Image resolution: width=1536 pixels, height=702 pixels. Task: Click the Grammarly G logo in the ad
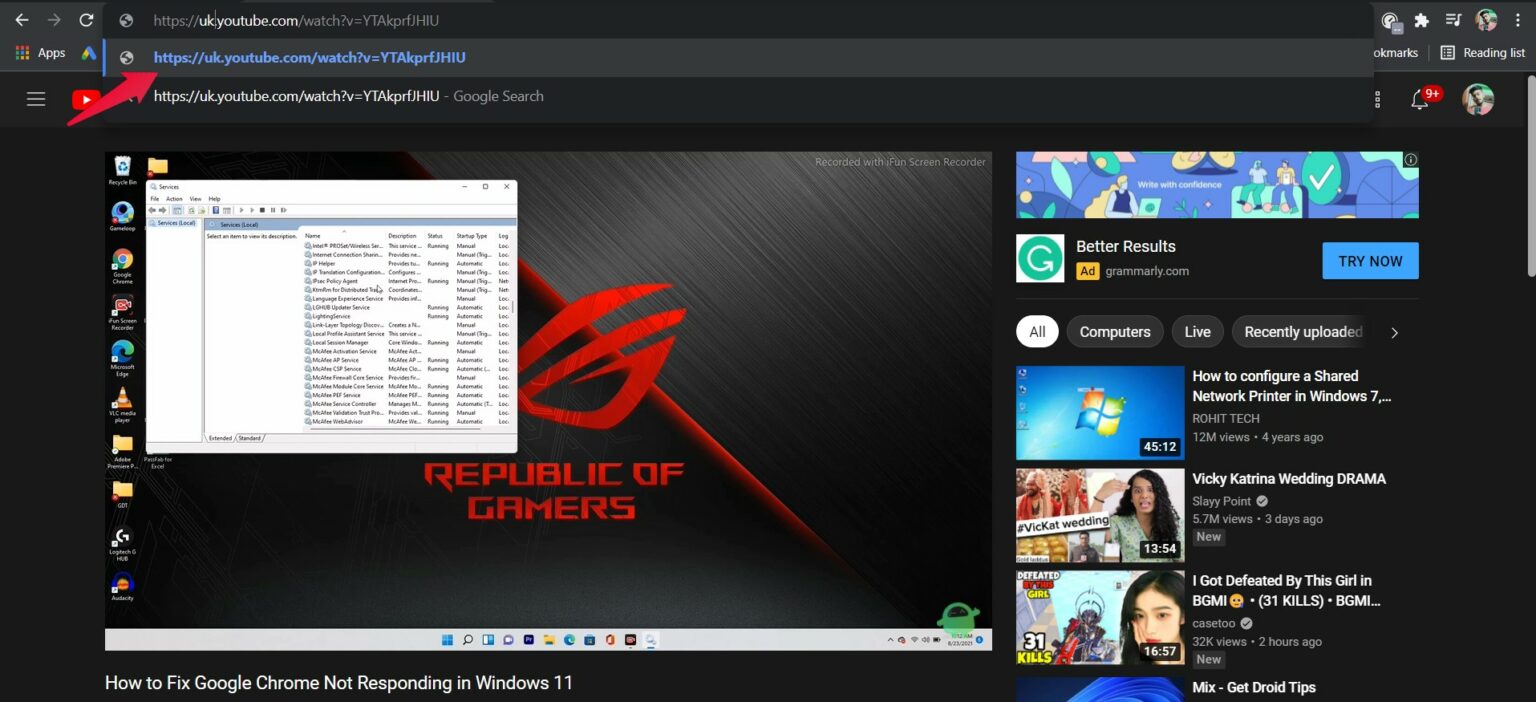pos(1040,258)
